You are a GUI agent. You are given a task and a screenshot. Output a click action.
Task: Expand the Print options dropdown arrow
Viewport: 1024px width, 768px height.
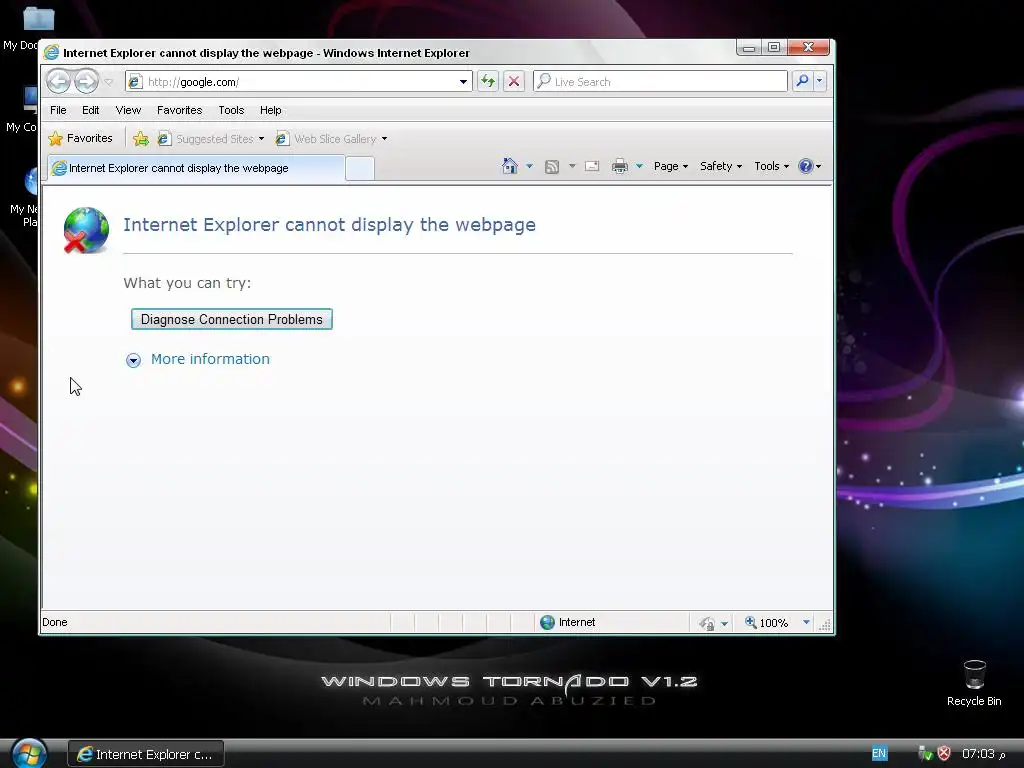(x=639, y=166)
